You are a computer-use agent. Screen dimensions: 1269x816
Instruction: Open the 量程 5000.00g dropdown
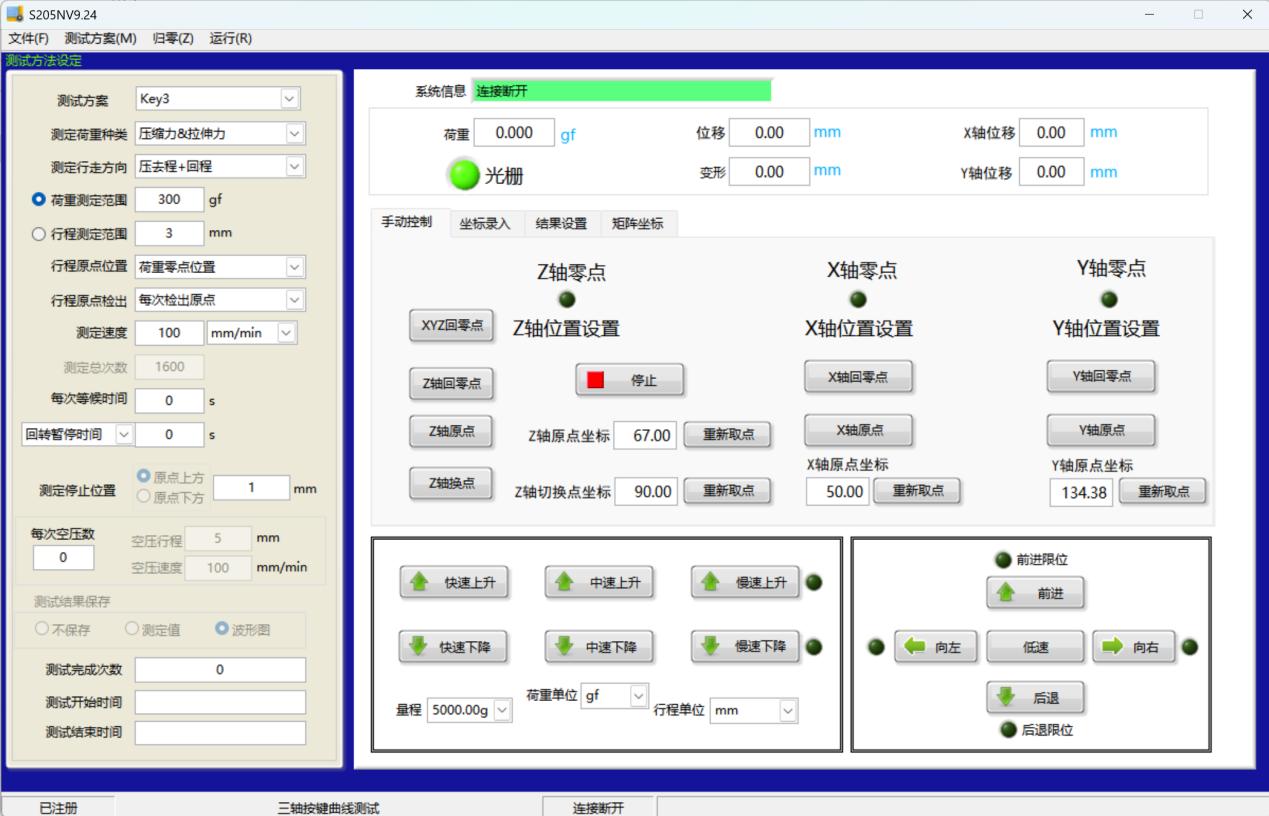[501, 710]
